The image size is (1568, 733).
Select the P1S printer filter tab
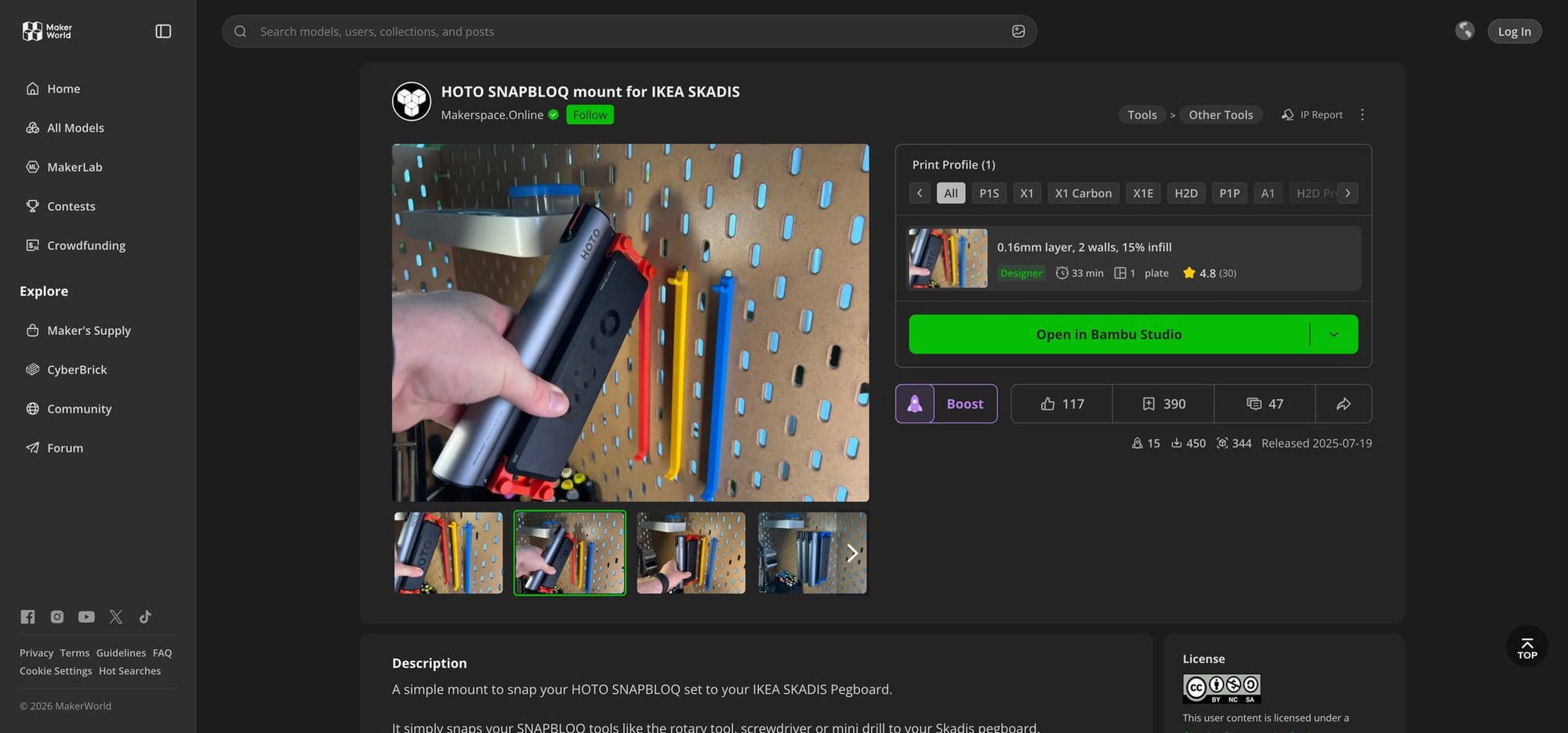point(989,193)
